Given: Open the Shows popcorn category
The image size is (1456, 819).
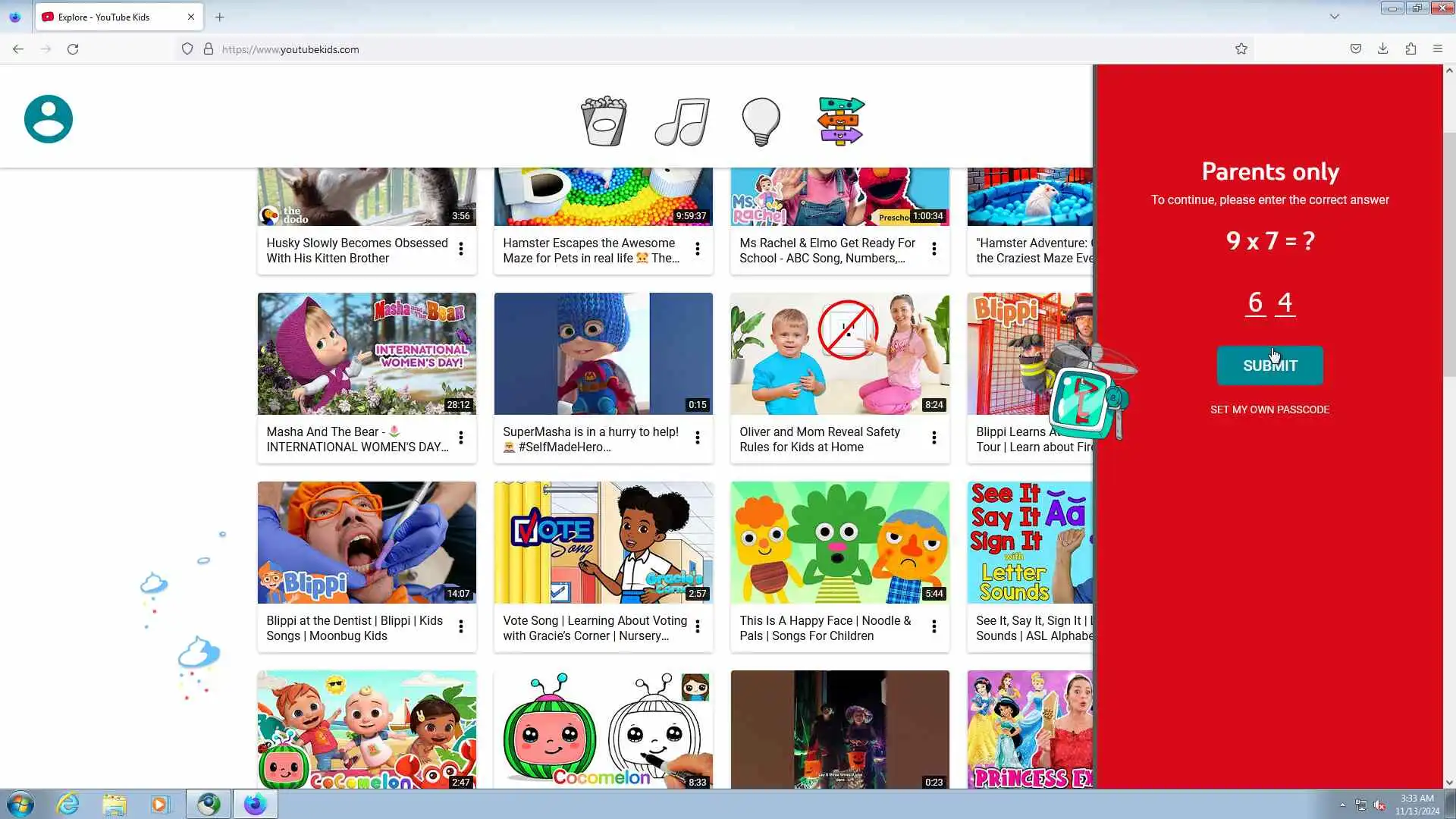Looking at the screenshot, I should pyautogui.click(x=604, y=121).
